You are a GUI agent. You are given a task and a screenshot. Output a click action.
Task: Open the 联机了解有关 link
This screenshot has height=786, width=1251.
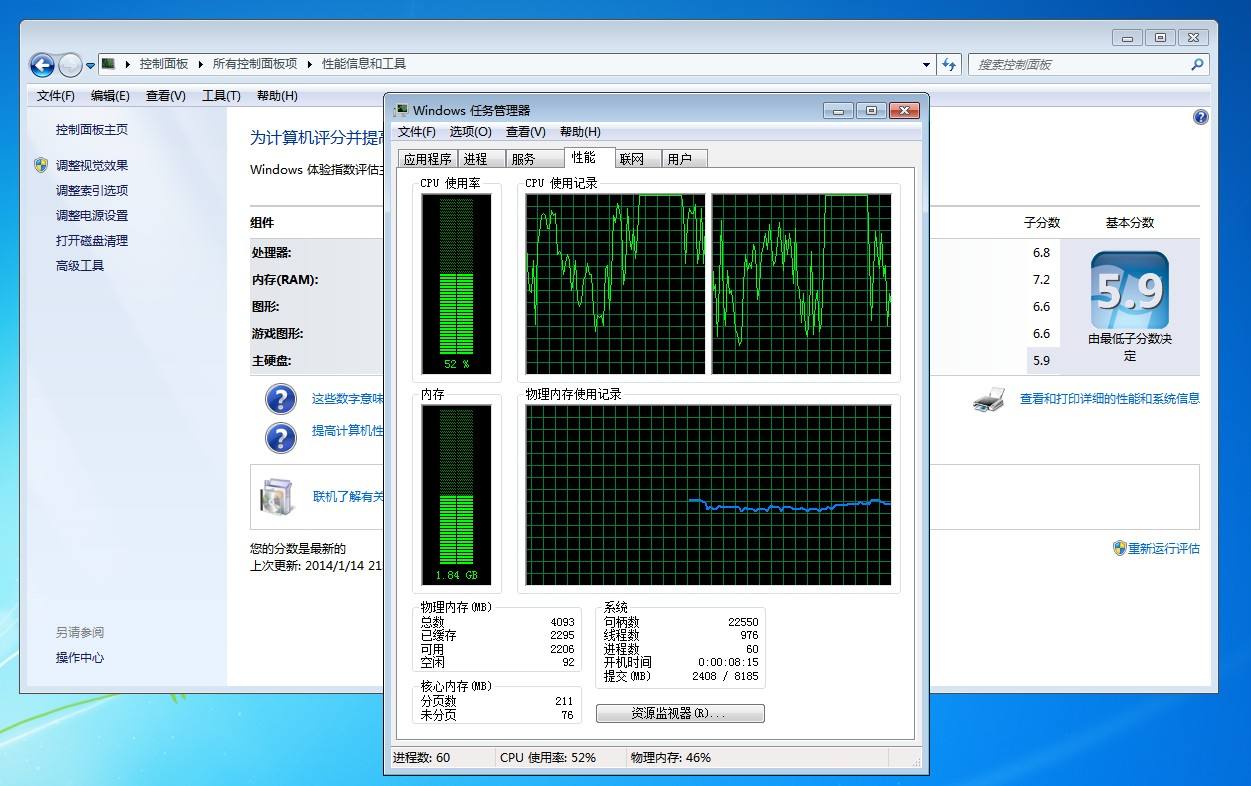pyautogui.click(x=348, y=497)
